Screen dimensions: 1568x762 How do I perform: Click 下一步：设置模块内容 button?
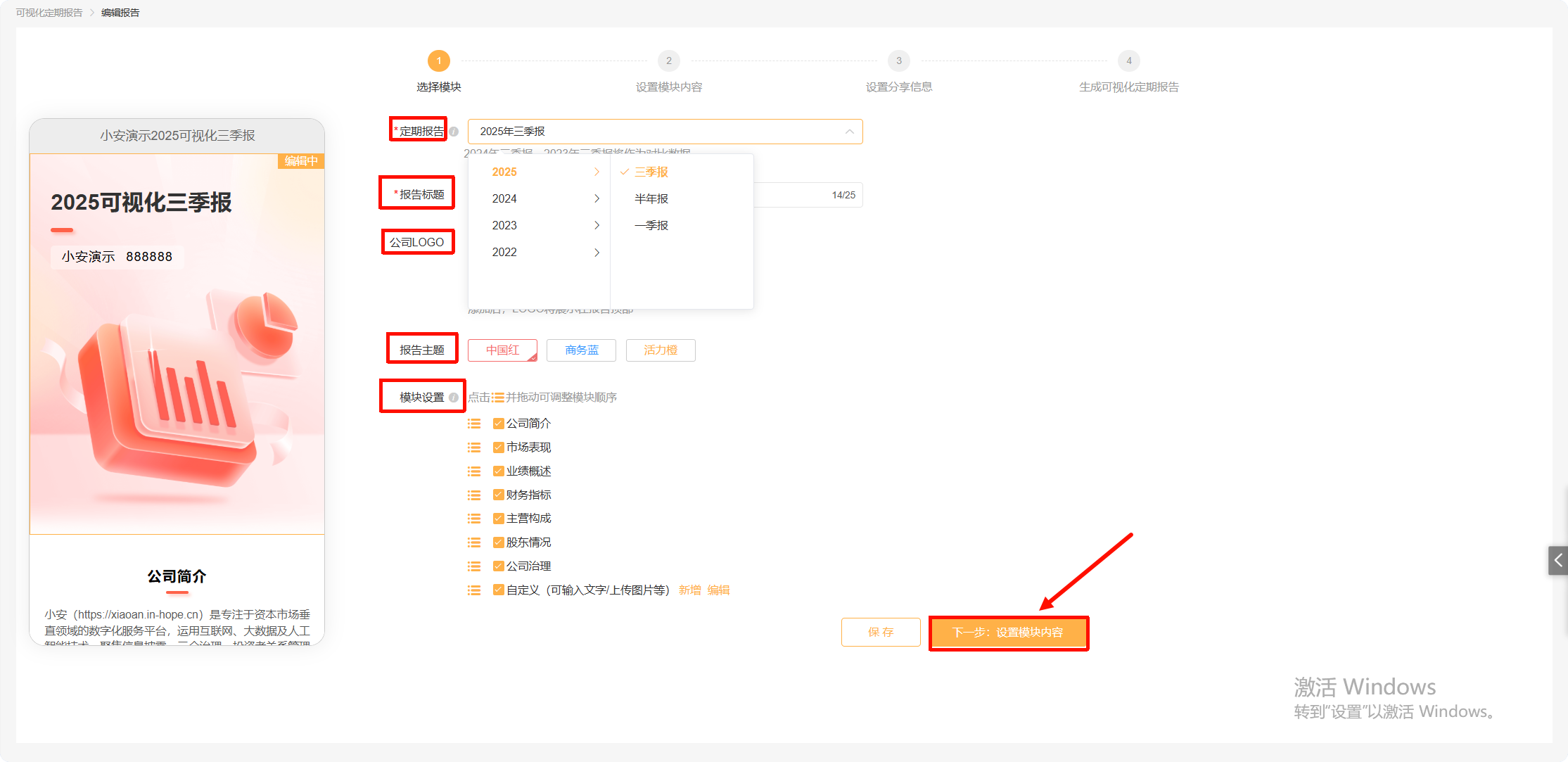[1008, 633]
